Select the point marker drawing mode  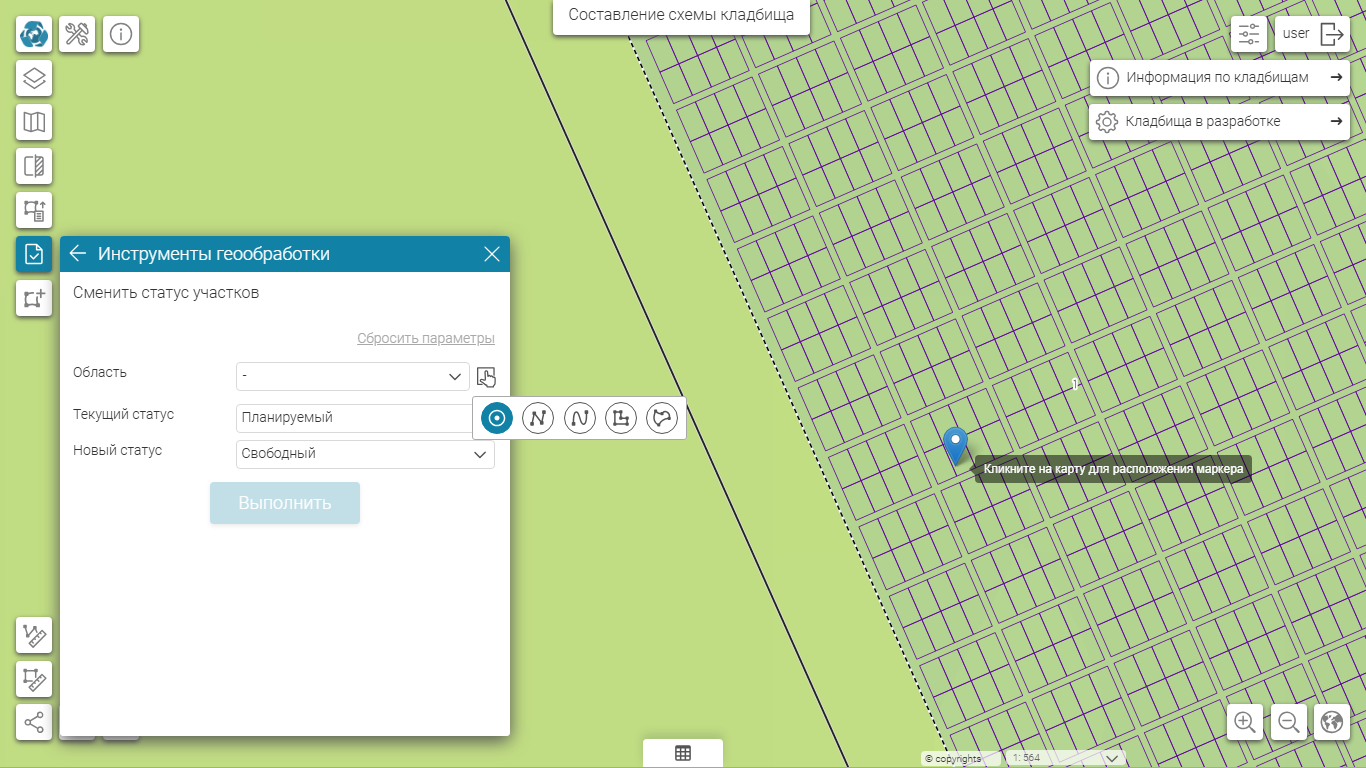497,418
